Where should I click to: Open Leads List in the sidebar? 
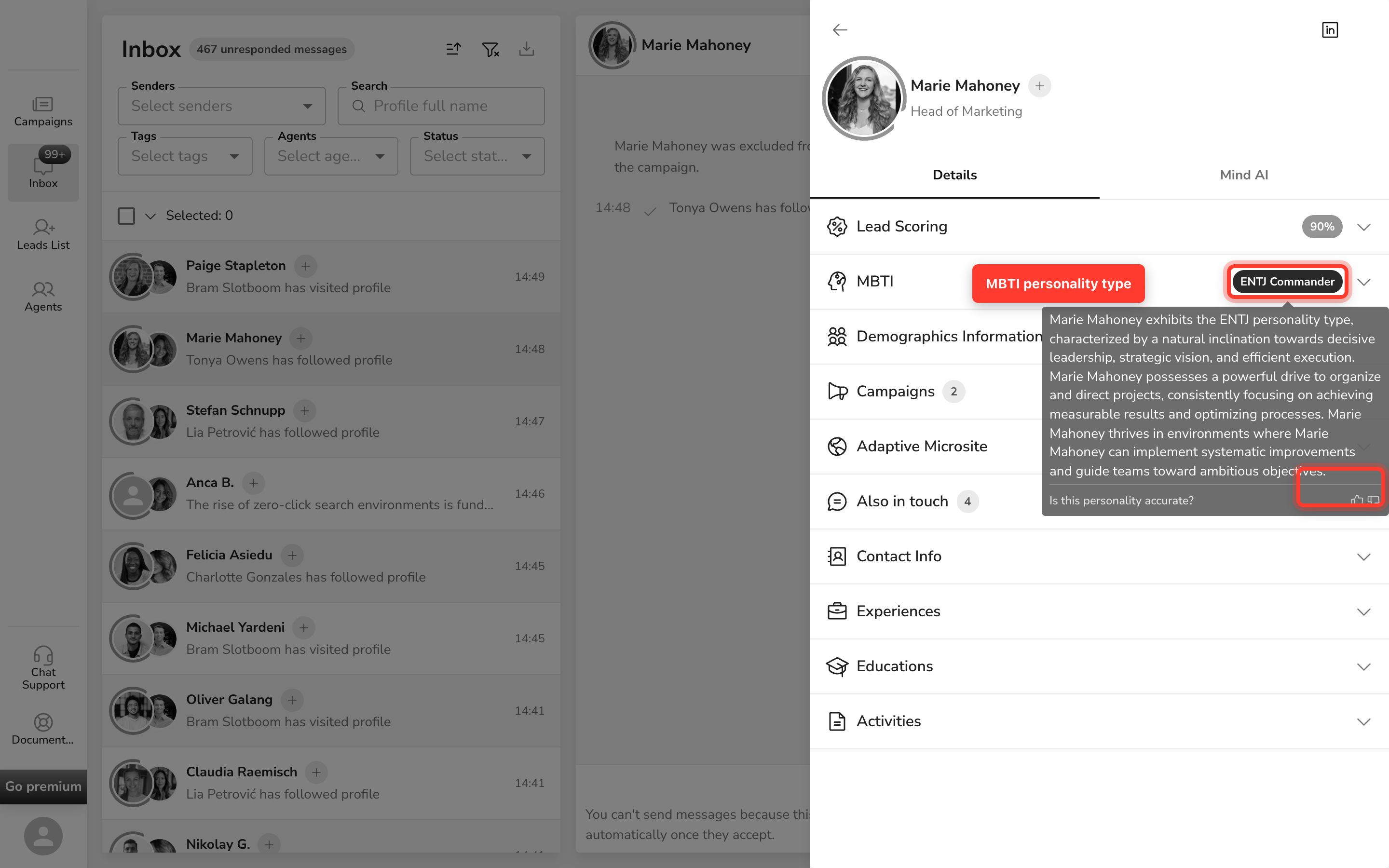43,234
